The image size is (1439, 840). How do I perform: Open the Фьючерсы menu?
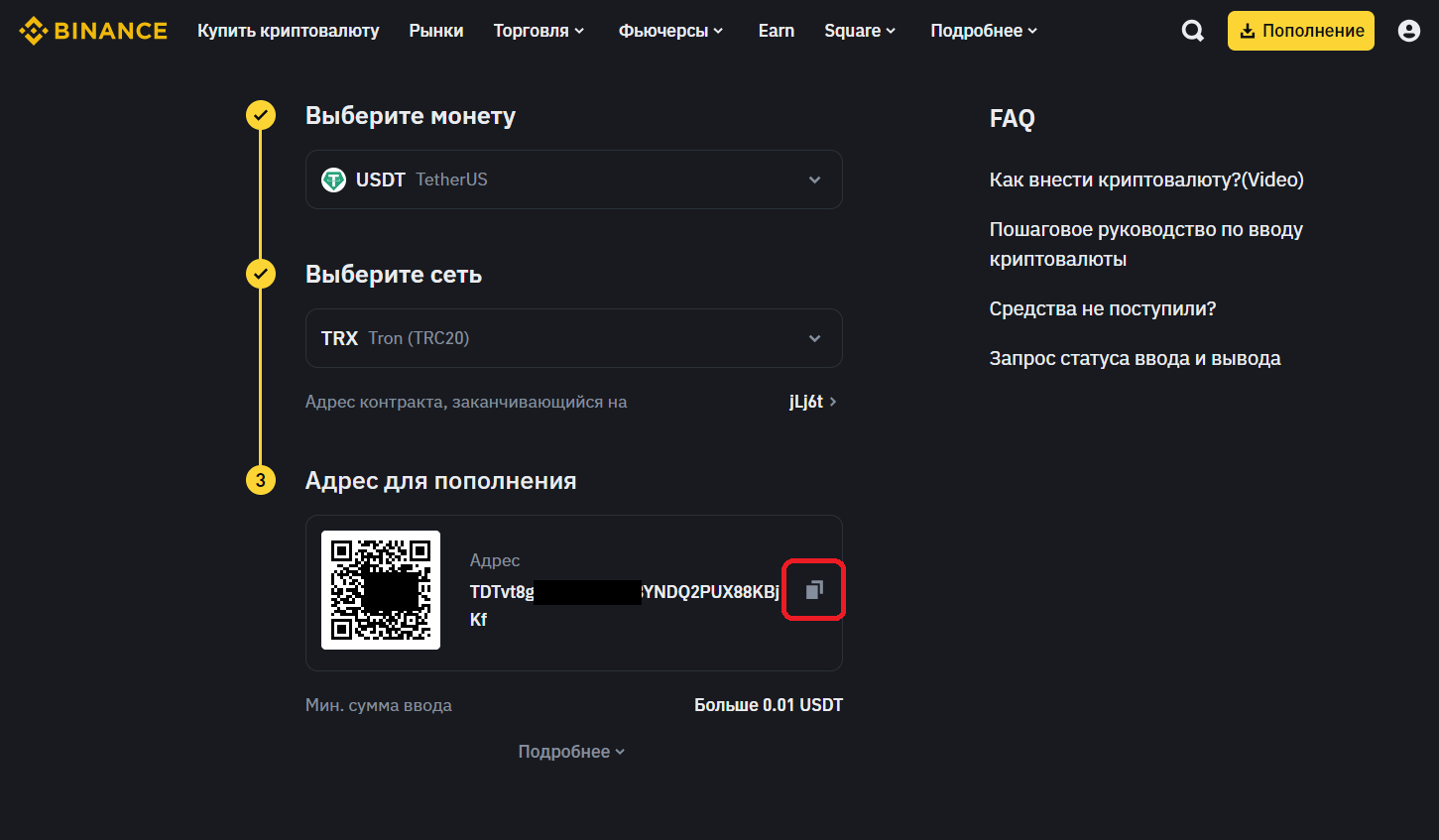point(670,31)
